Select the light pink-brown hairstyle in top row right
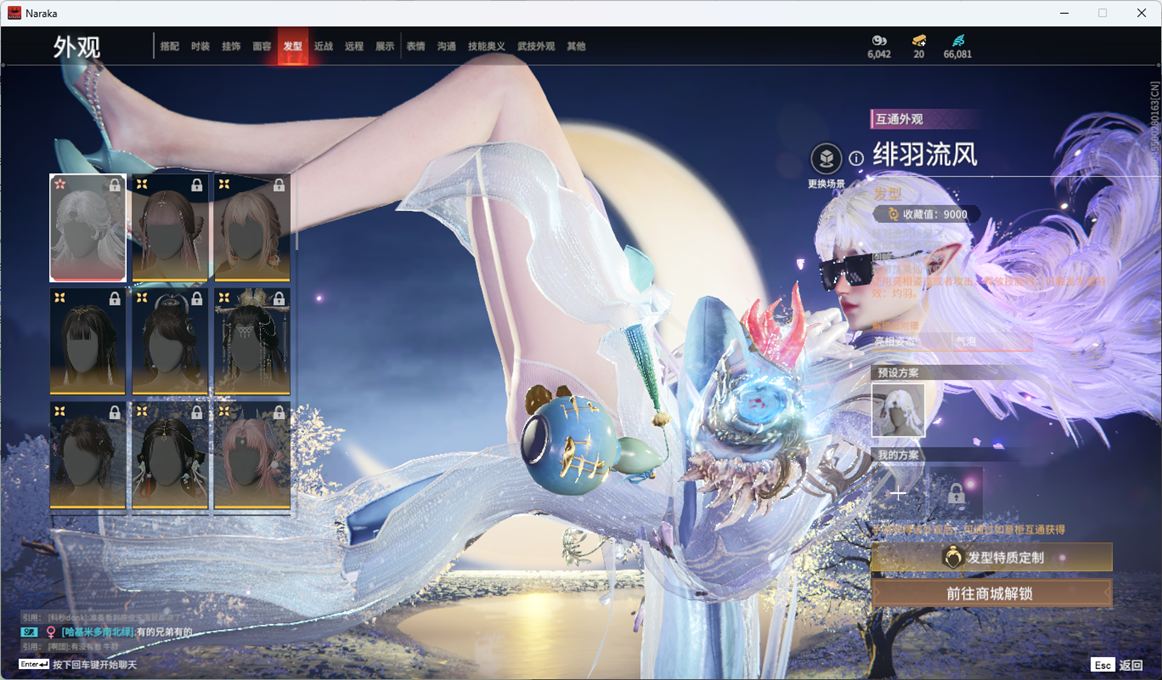 (x=252, y=228)
